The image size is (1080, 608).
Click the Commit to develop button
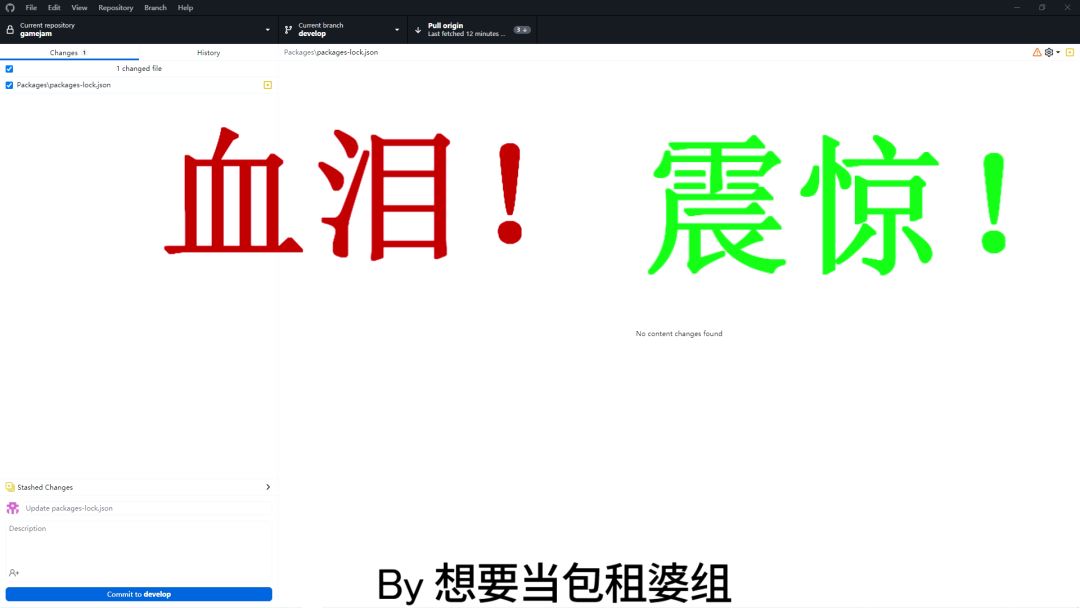(x=139, y=594)
